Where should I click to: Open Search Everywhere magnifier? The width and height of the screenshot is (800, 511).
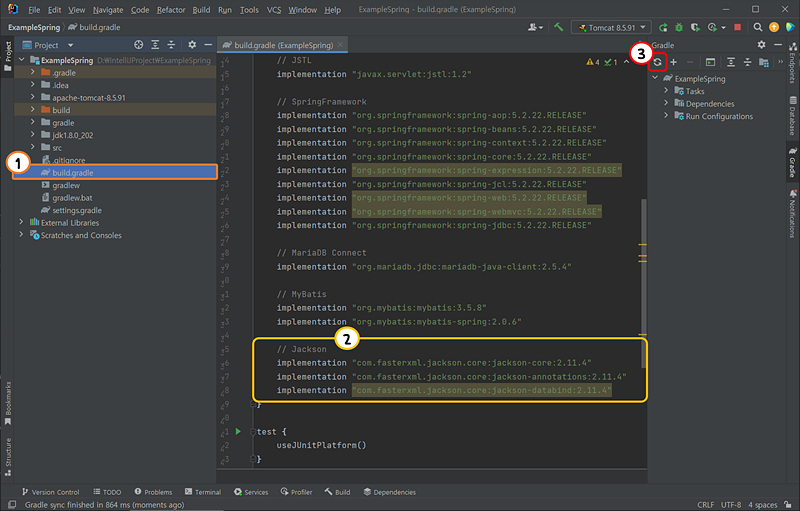coord(758,27)
